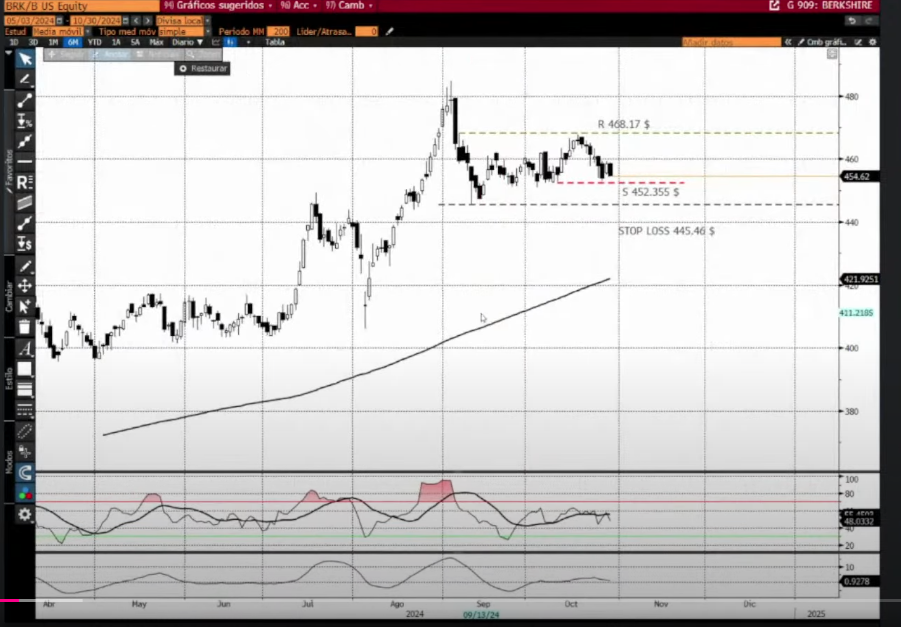Open the dashed line style icon

25,410
